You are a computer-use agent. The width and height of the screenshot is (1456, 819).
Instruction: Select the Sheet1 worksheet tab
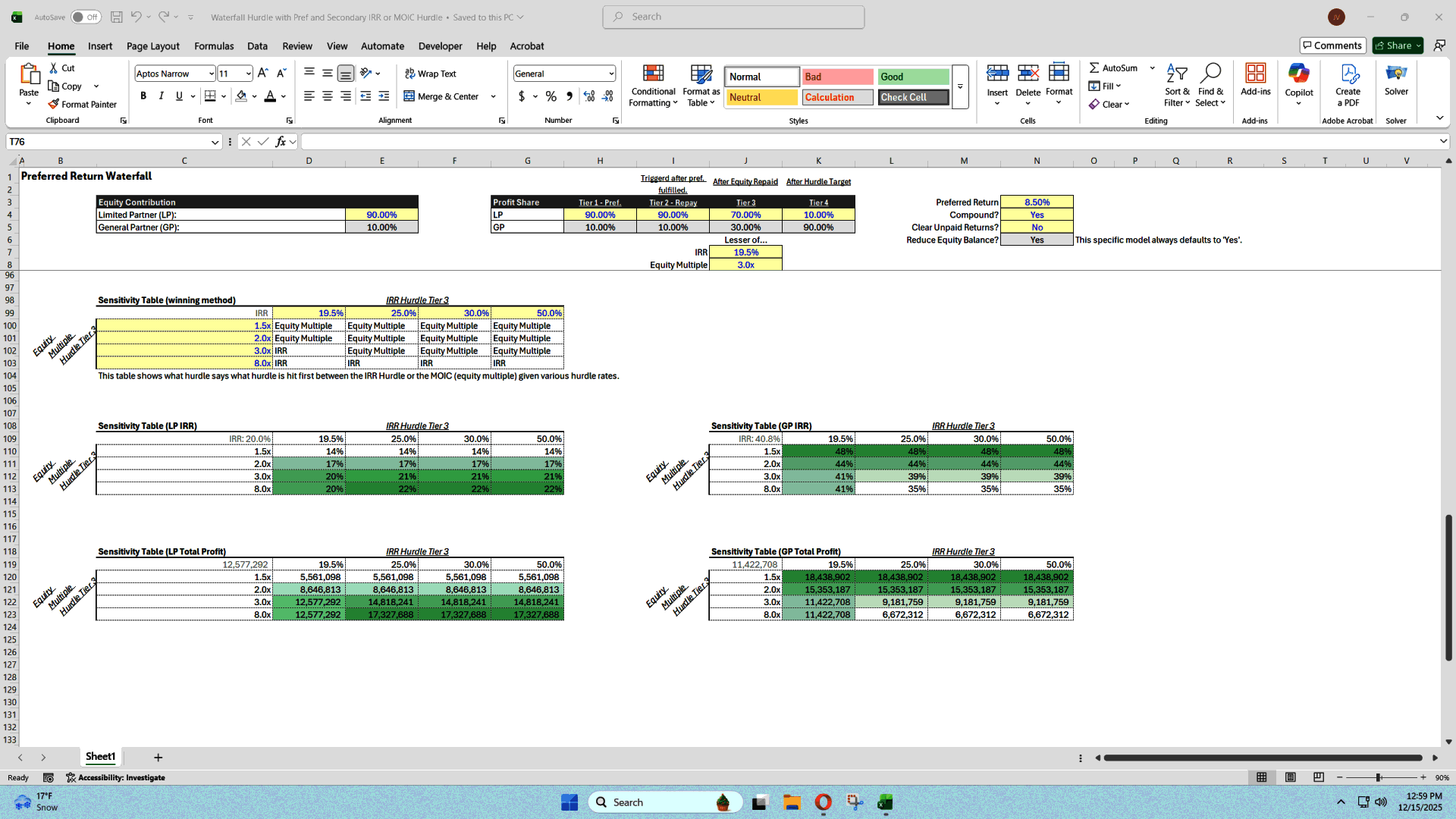100,756
